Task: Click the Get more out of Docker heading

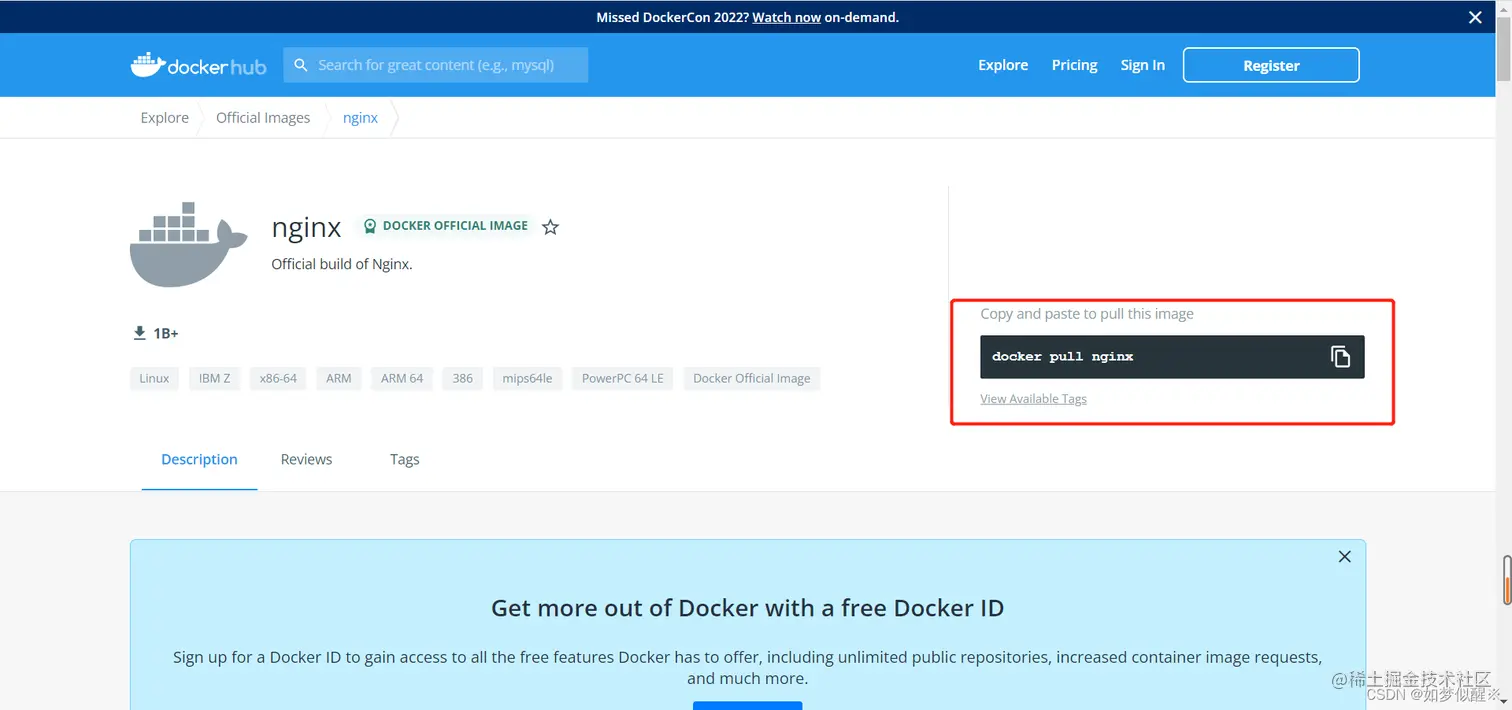Action: [x=747, y=608]
